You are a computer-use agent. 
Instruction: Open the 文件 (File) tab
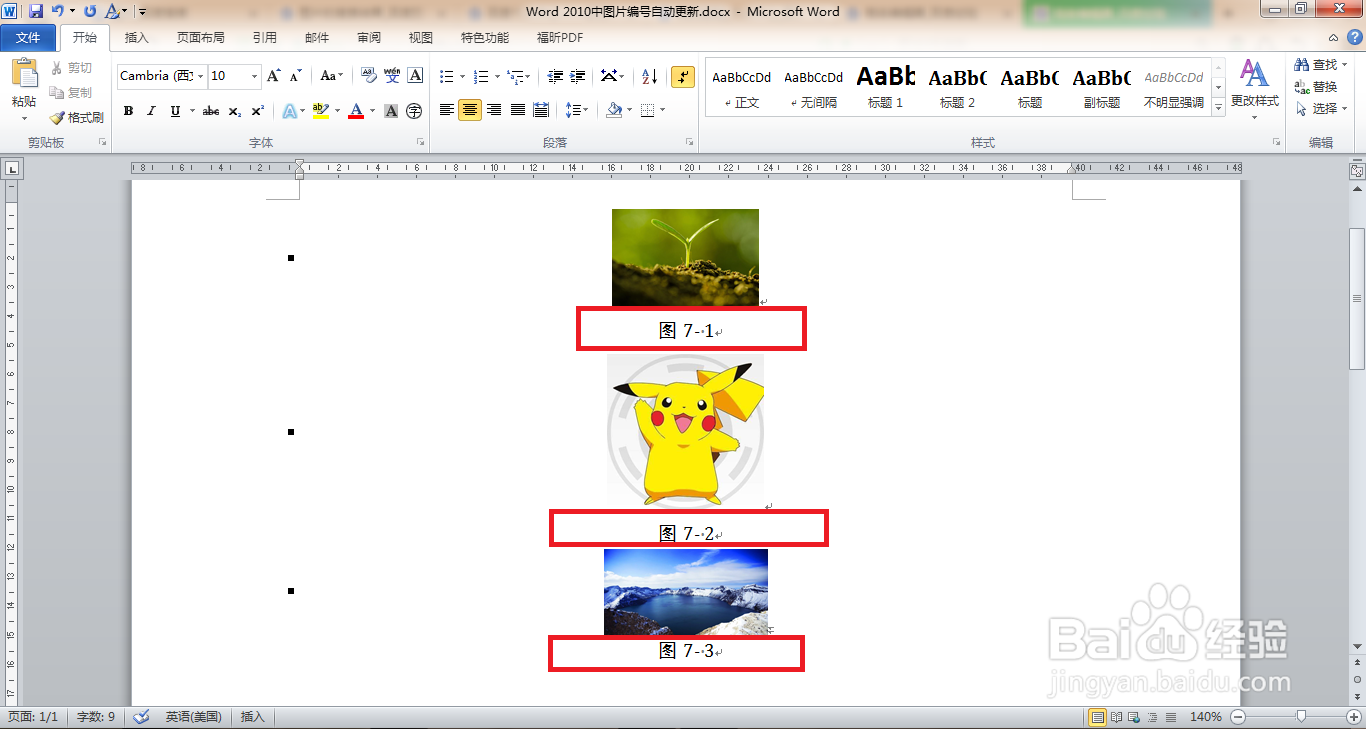pyautogui.click(x=28, y=38)
